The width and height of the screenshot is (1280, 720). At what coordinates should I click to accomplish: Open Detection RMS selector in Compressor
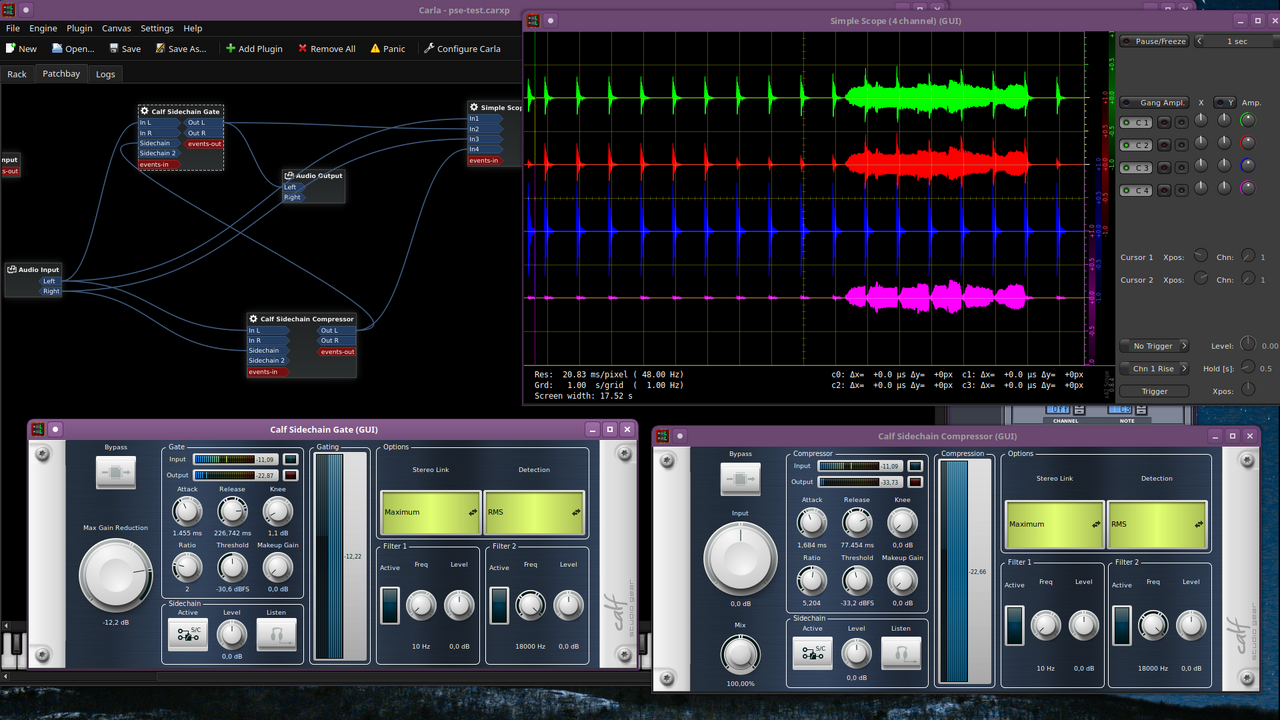pos(1158,524)
